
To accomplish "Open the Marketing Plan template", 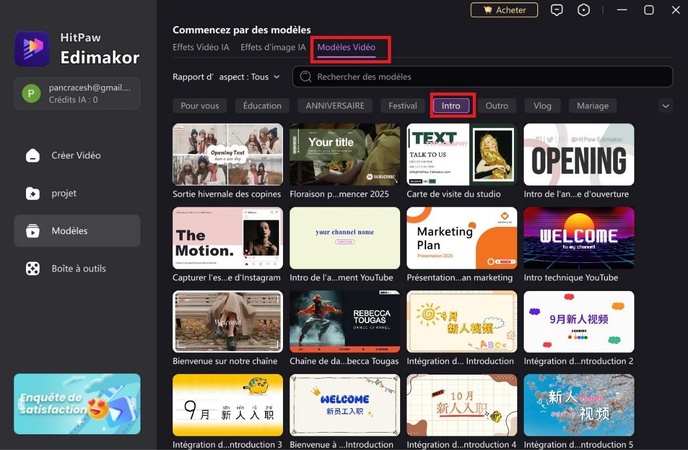I will click(462, 238).
